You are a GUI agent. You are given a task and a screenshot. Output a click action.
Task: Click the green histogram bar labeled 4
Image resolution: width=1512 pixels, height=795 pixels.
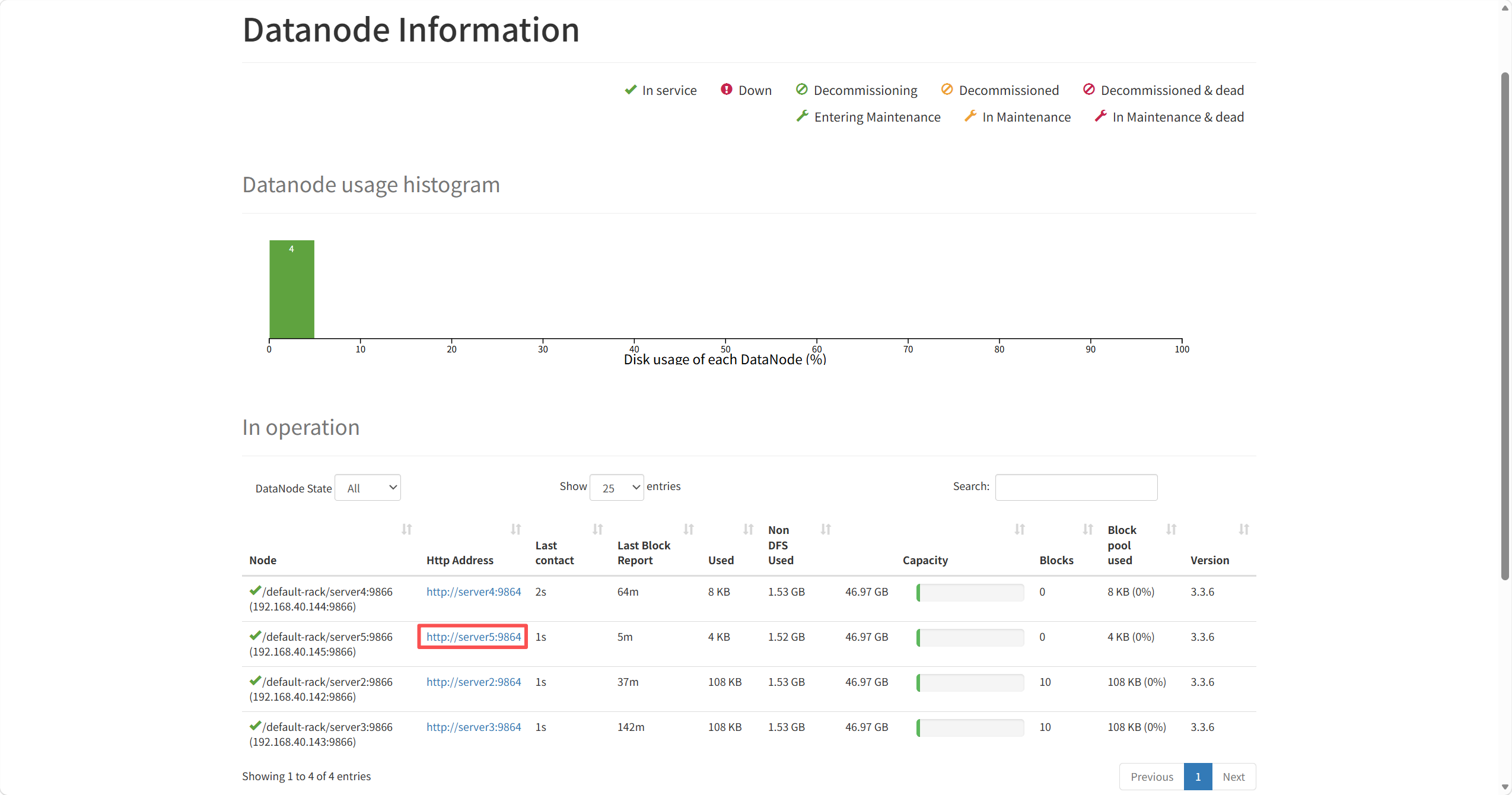[292, 289]
